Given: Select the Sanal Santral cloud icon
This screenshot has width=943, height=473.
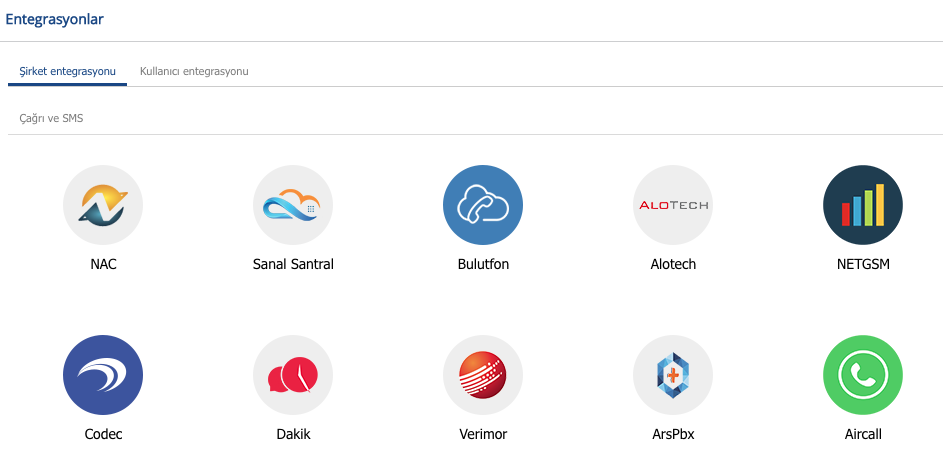Looking at the screenshot, I should click(x=293, y=205).
